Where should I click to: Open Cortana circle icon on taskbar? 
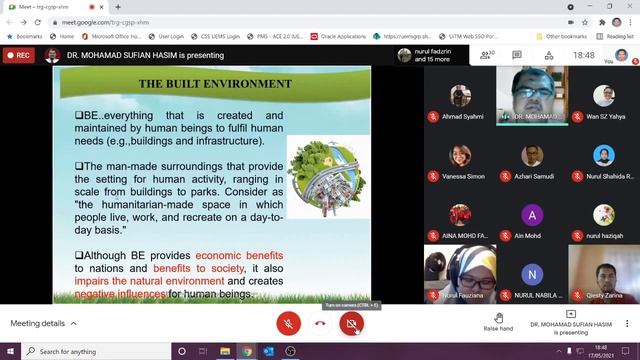pyautogui.click(x=182, y=351)
